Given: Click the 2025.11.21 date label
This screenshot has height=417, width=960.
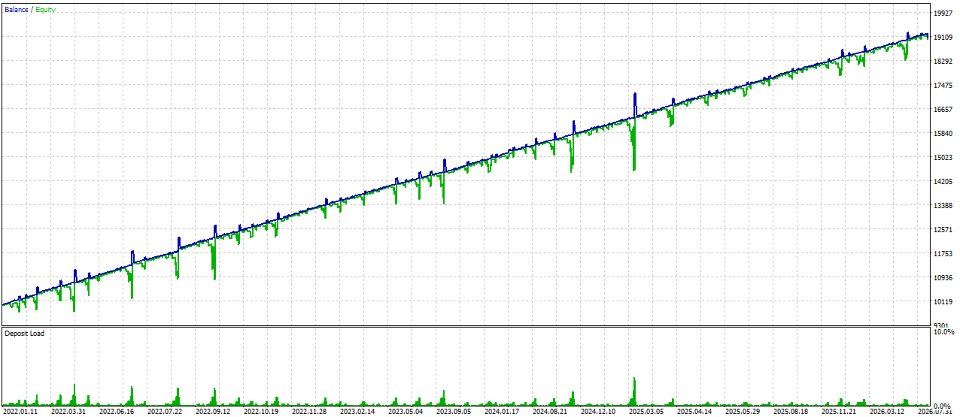Looking at the screenshot, I should click(x=838, y=411).
